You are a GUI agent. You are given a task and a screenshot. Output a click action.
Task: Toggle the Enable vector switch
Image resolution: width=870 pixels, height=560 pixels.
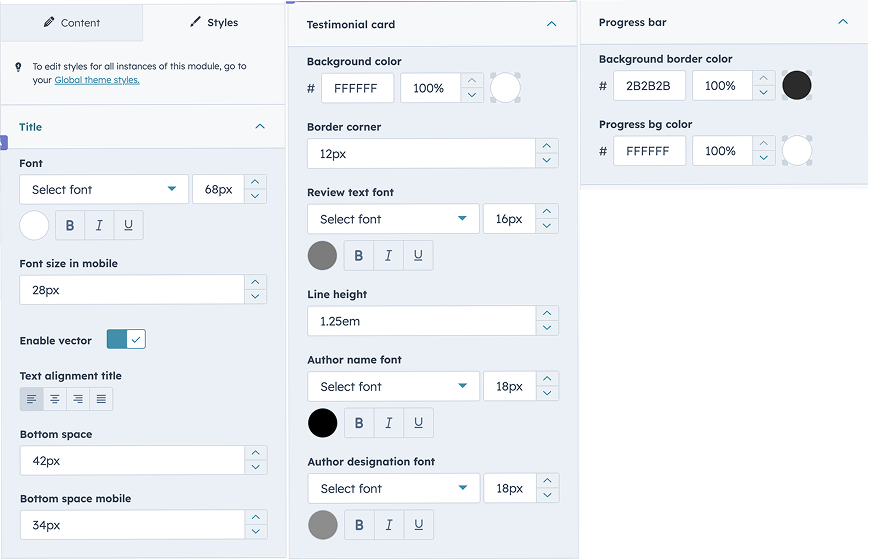pos(126,340)
